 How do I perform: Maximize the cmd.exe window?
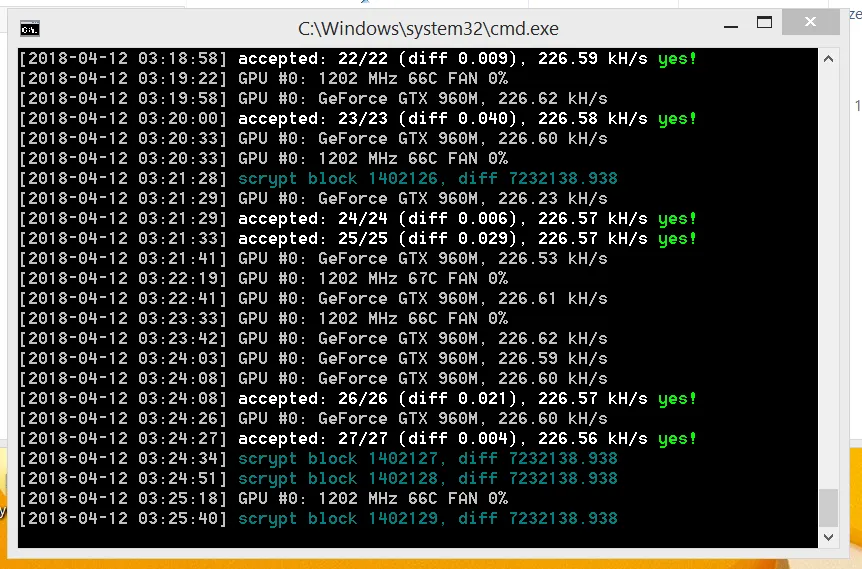coord(764,23)
